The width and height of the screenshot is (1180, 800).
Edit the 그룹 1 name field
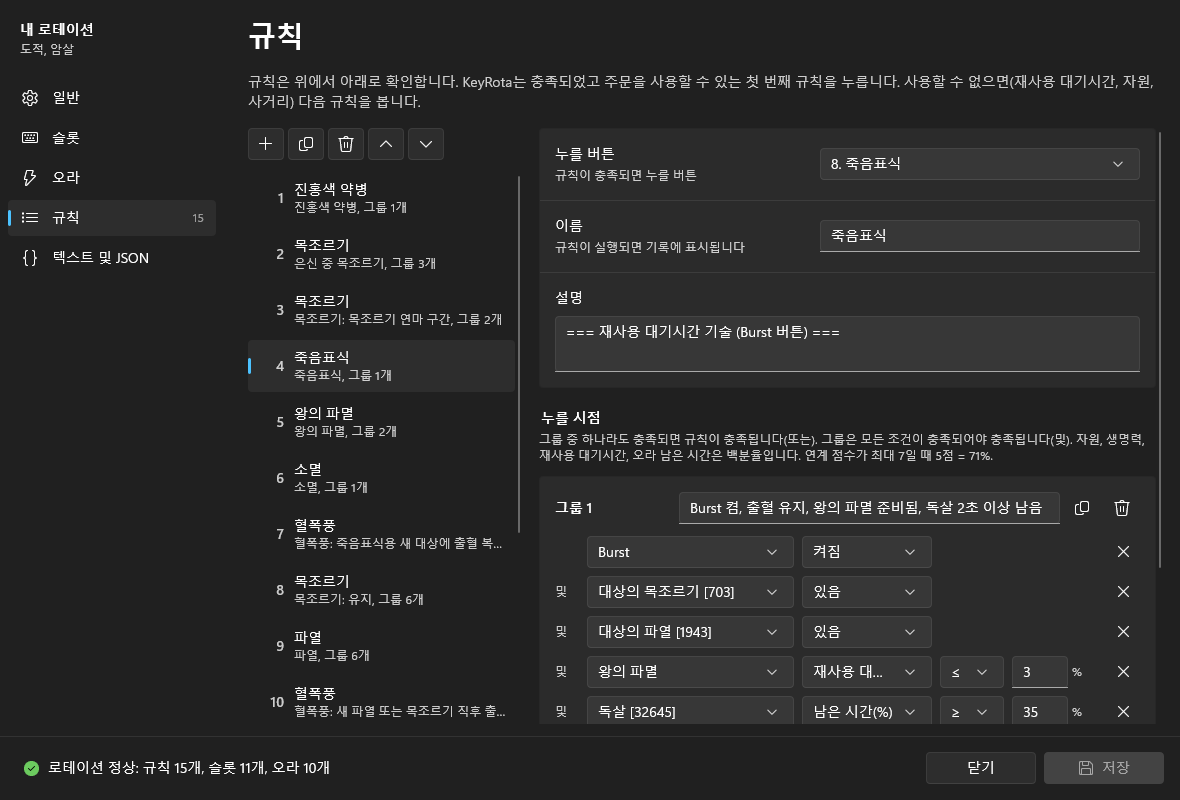869,508
